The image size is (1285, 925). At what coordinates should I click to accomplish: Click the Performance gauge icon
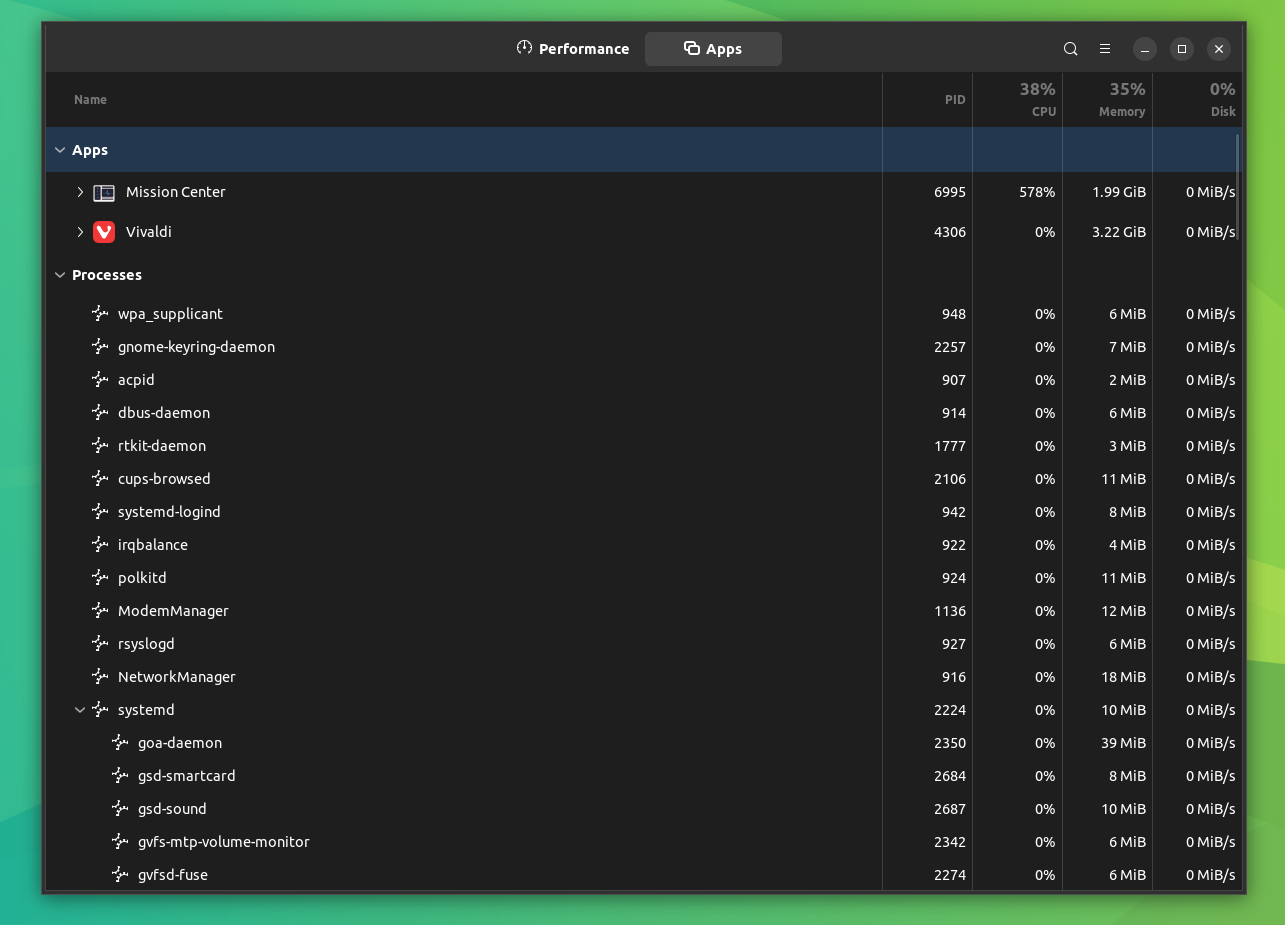click(522, 48)
